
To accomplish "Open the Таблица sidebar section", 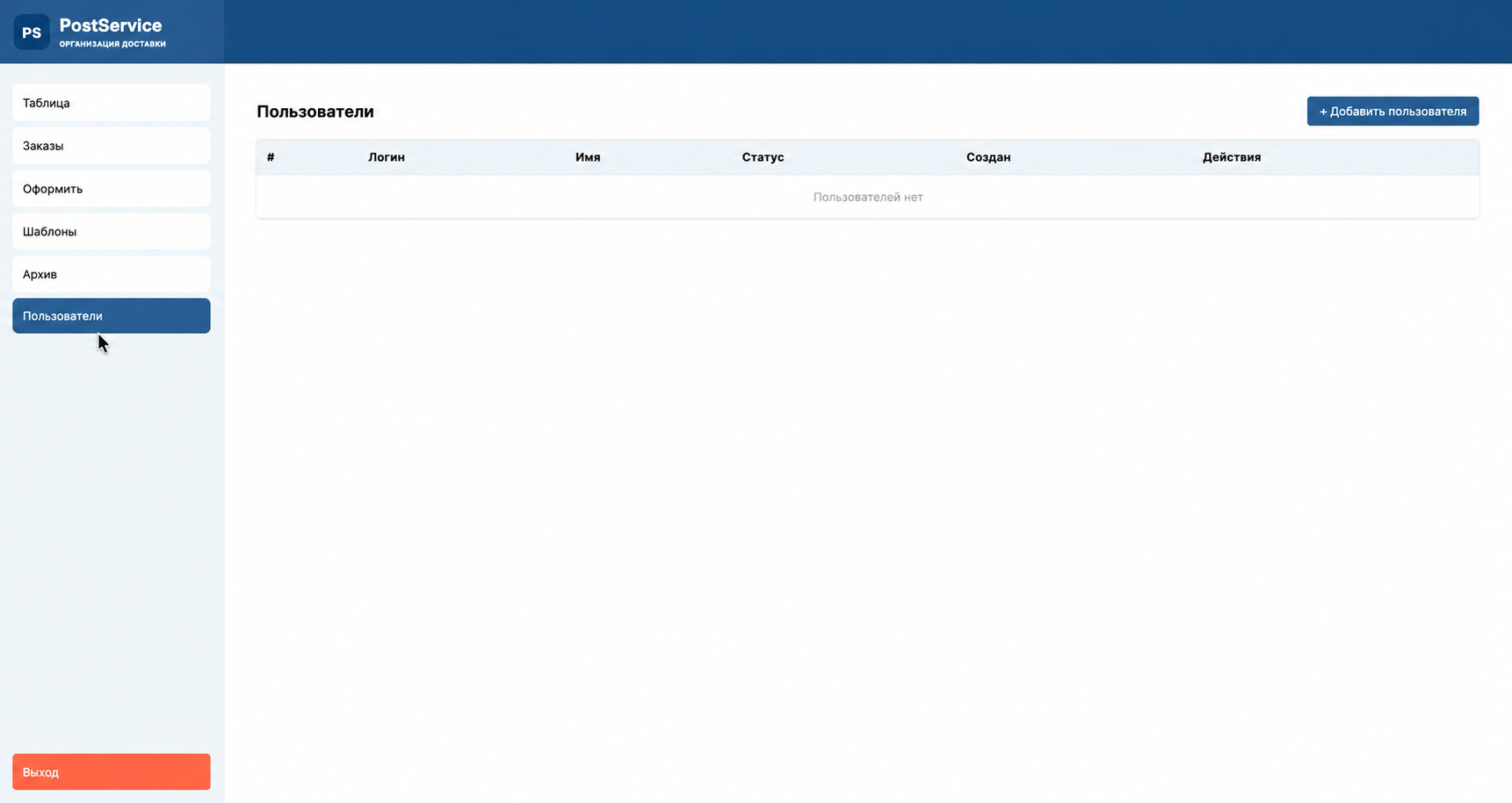I will tap(112, 103).
